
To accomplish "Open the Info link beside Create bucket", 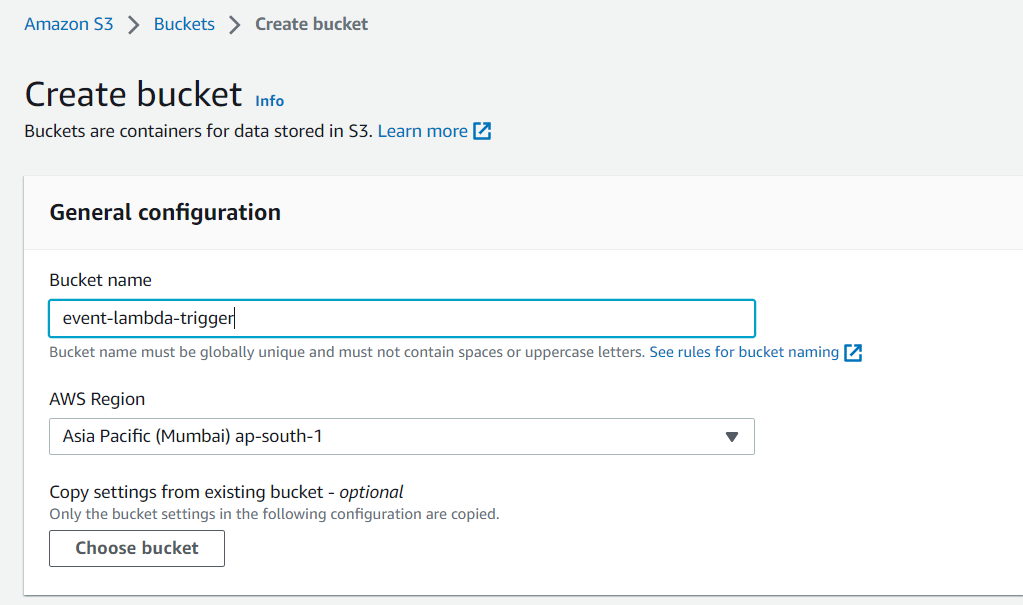I will [269, 101].
